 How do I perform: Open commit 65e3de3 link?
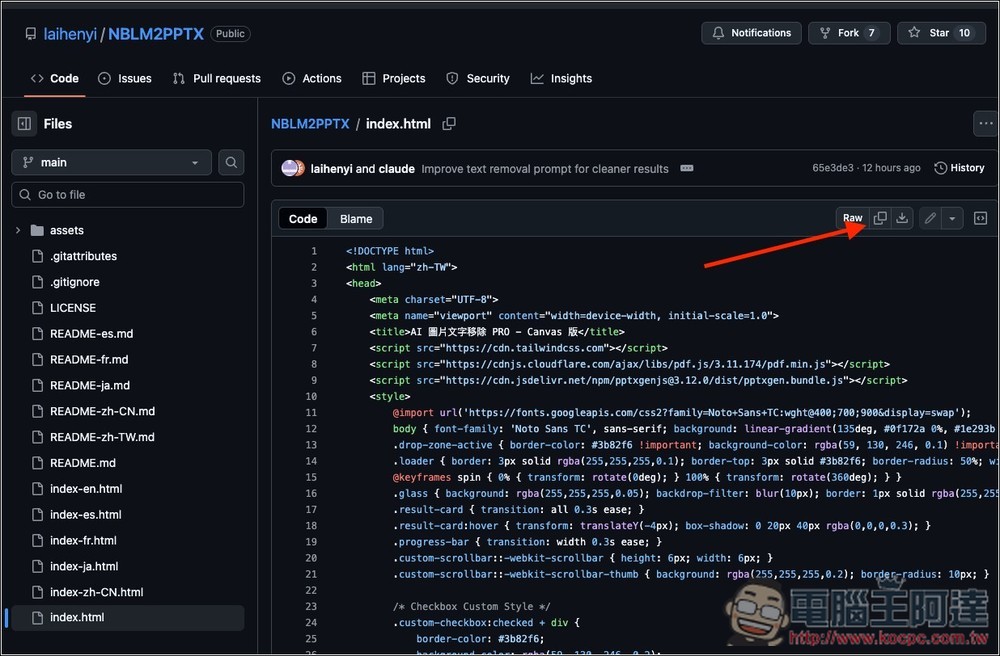(x=832, y=168)
